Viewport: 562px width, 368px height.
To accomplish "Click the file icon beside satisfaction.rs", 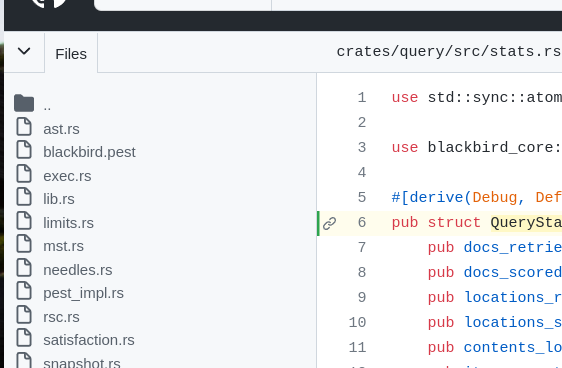I will (x=24, y=338).
